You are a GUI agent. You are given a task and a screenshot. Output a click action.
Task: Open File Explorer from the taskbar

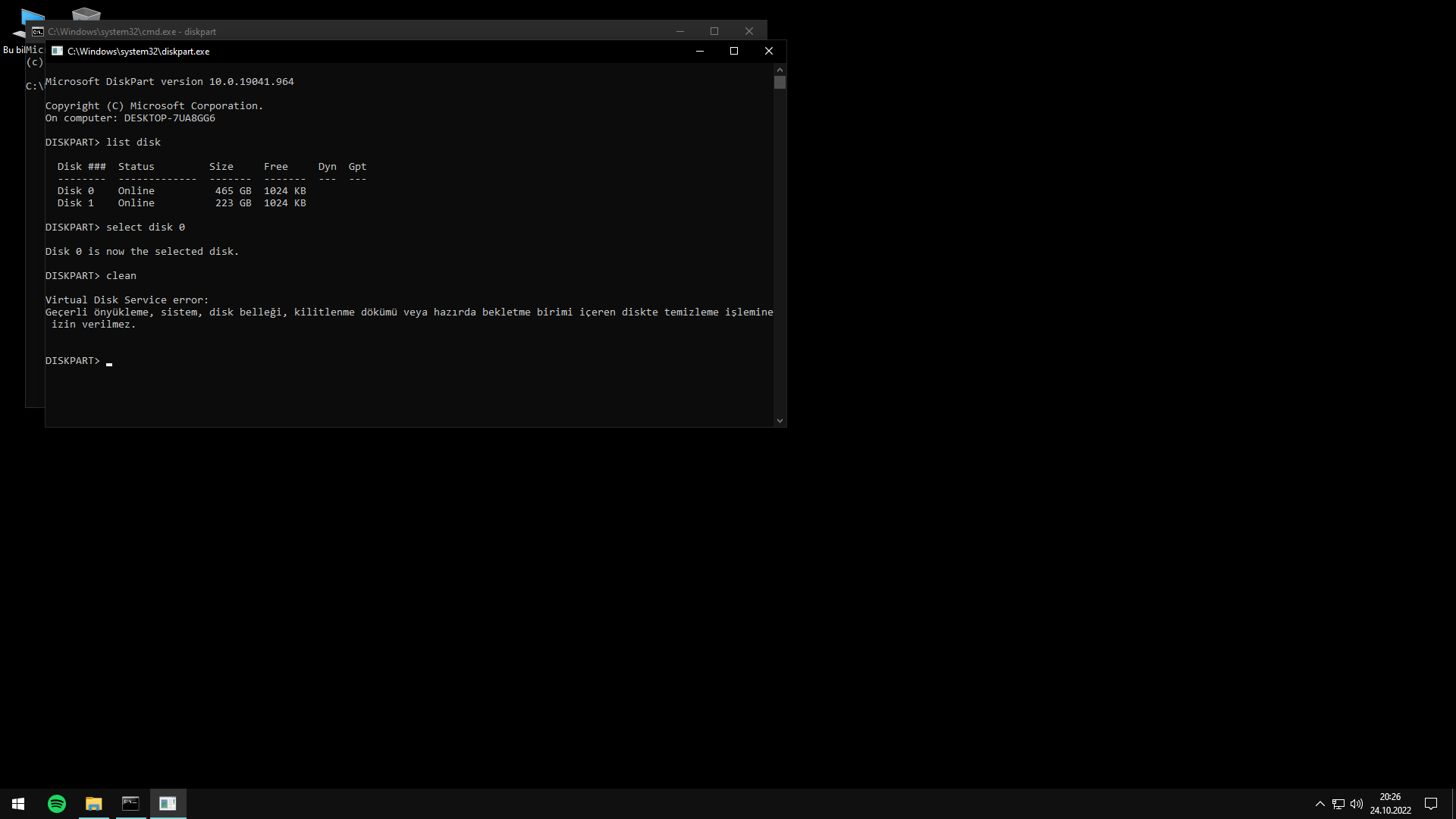(94, 804)
